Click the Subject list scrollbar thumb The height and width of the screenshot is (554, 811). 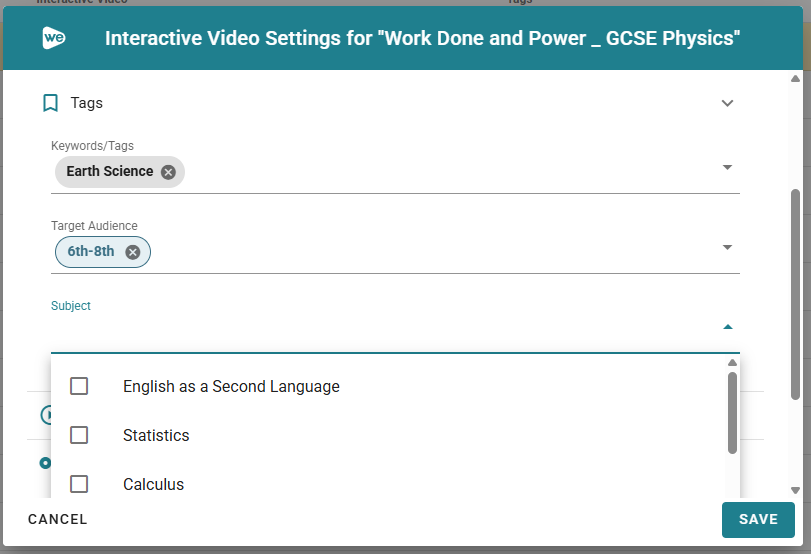pos(732,412)
